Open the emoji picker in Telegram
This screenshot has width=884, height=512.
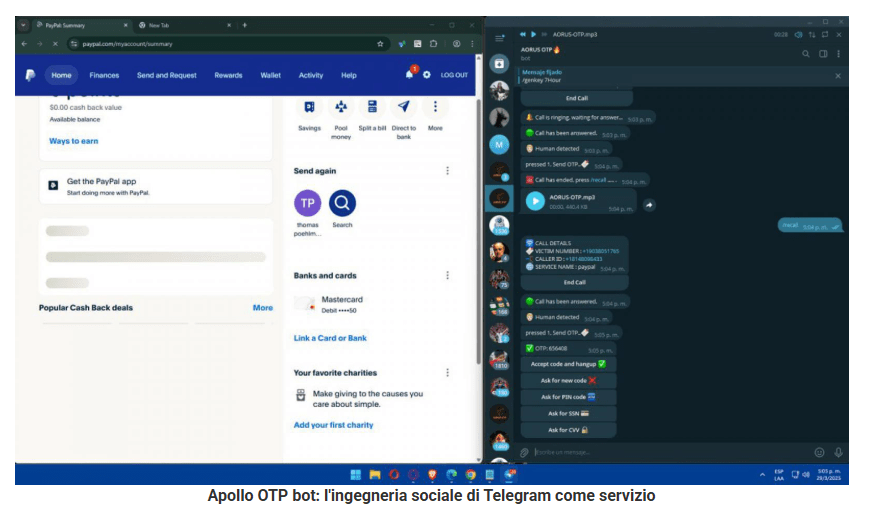pos(820,452)
